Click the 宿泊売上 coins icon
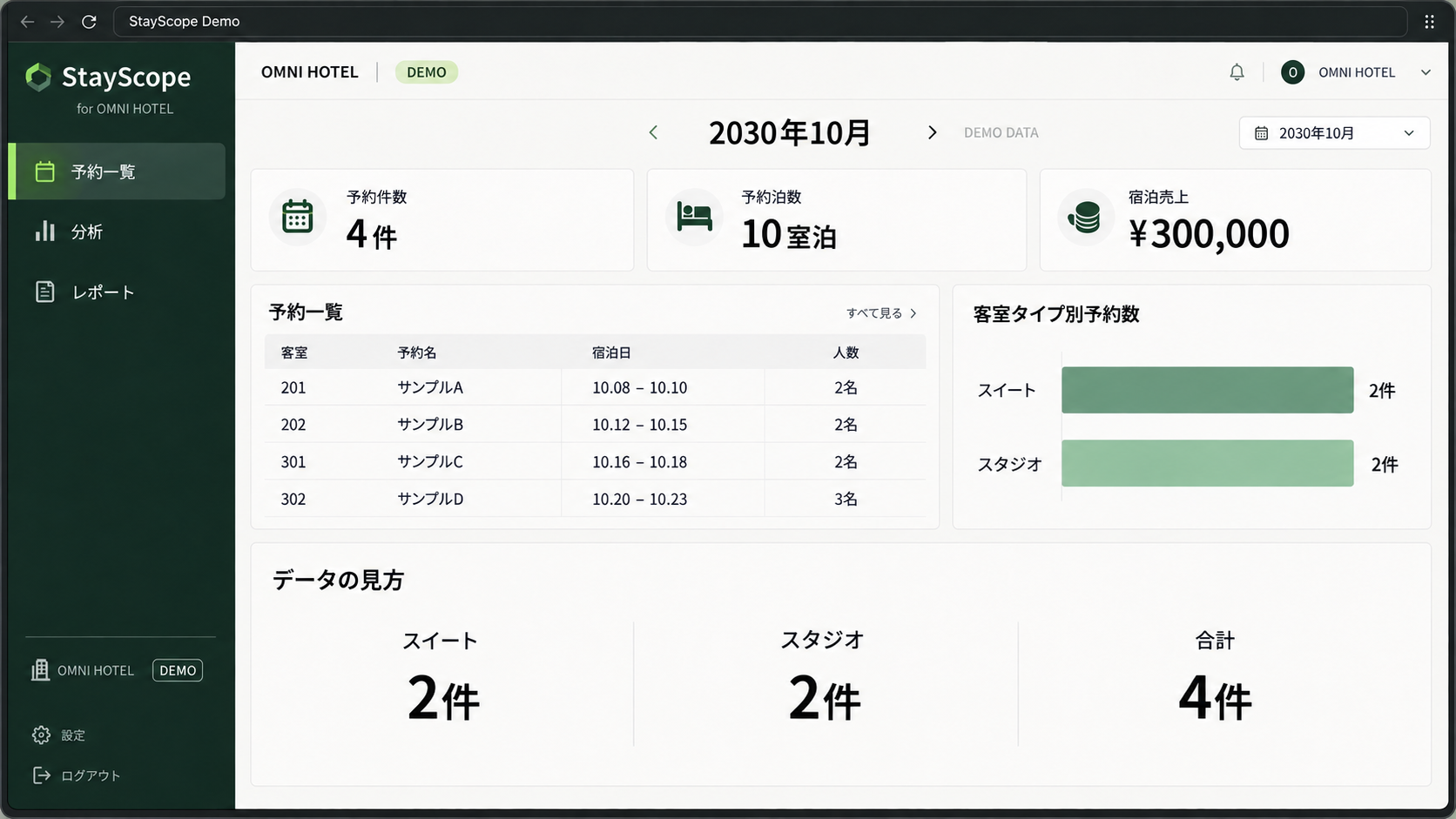The height and width of the screenshot is (819, 1456). 1085,217
